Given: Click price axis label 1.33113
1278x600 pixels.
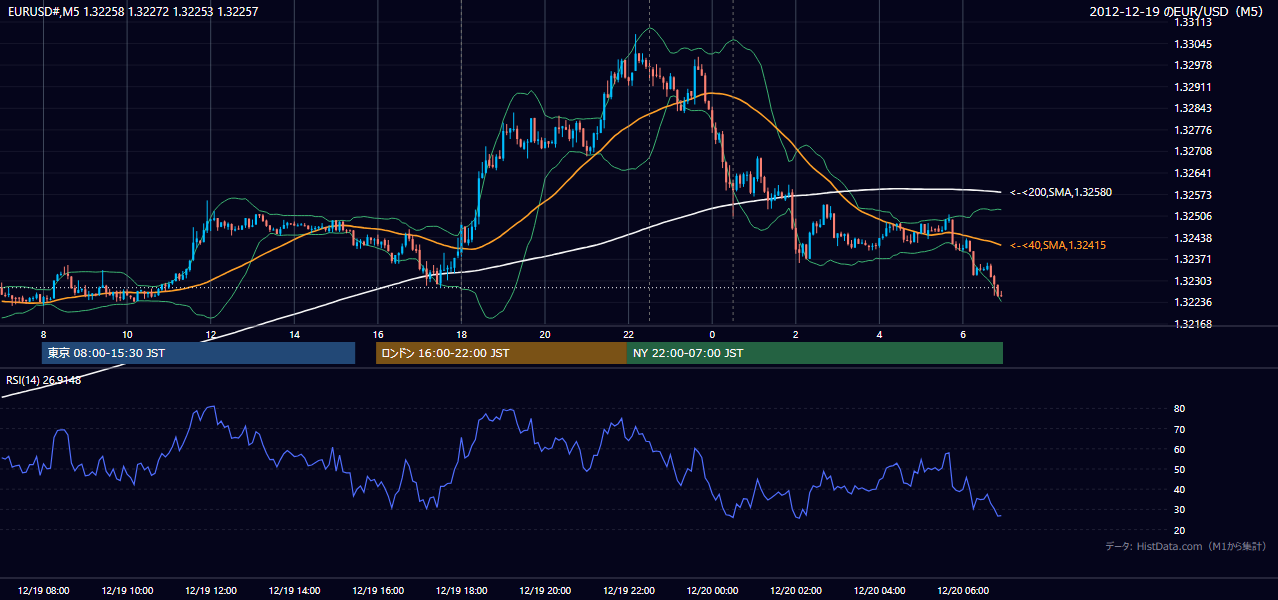Looking at the screenshot, I should coord(1194,22).
